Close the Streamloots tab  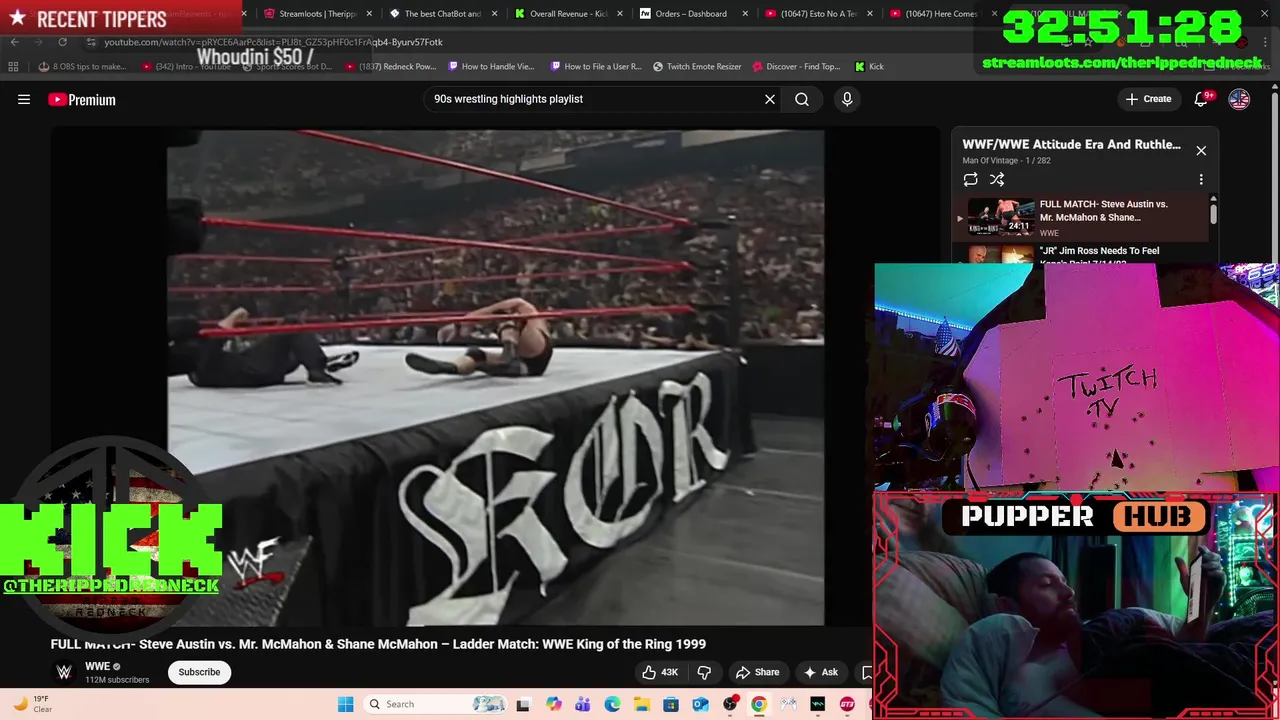point(369,14)
